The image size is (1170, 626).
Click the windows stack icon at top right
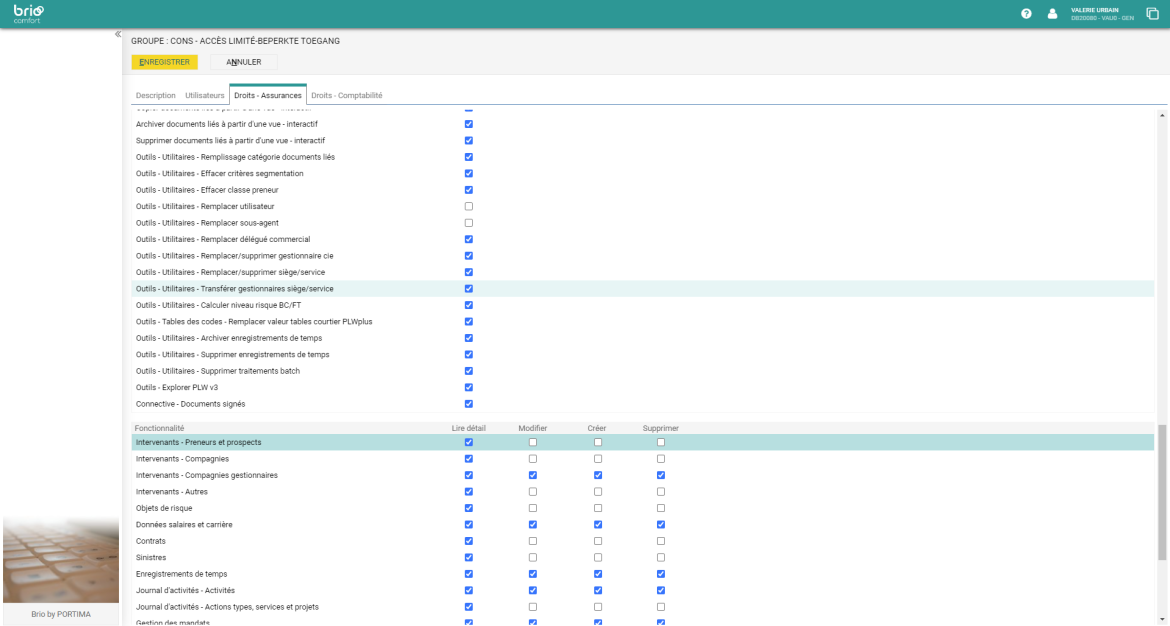1152,13
